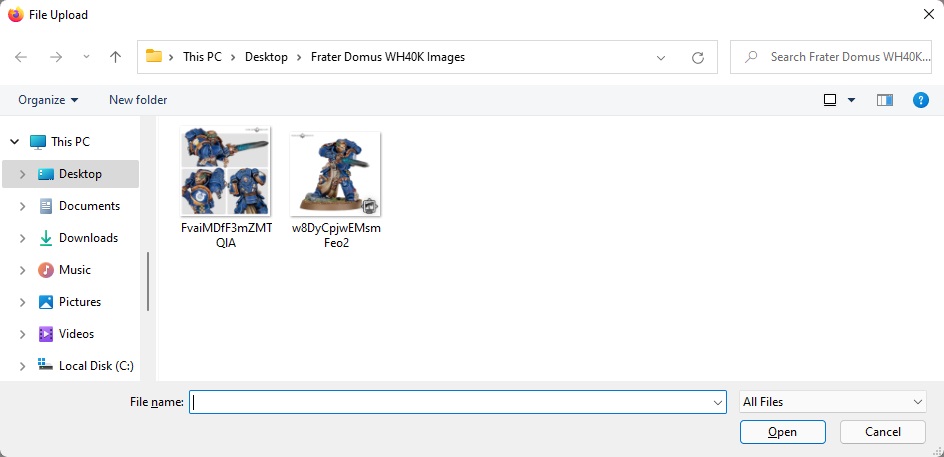Select the w8DyCpjwEMsmFeo2 image thumbnail
944x457 pixels.
[x=335, y=174]
